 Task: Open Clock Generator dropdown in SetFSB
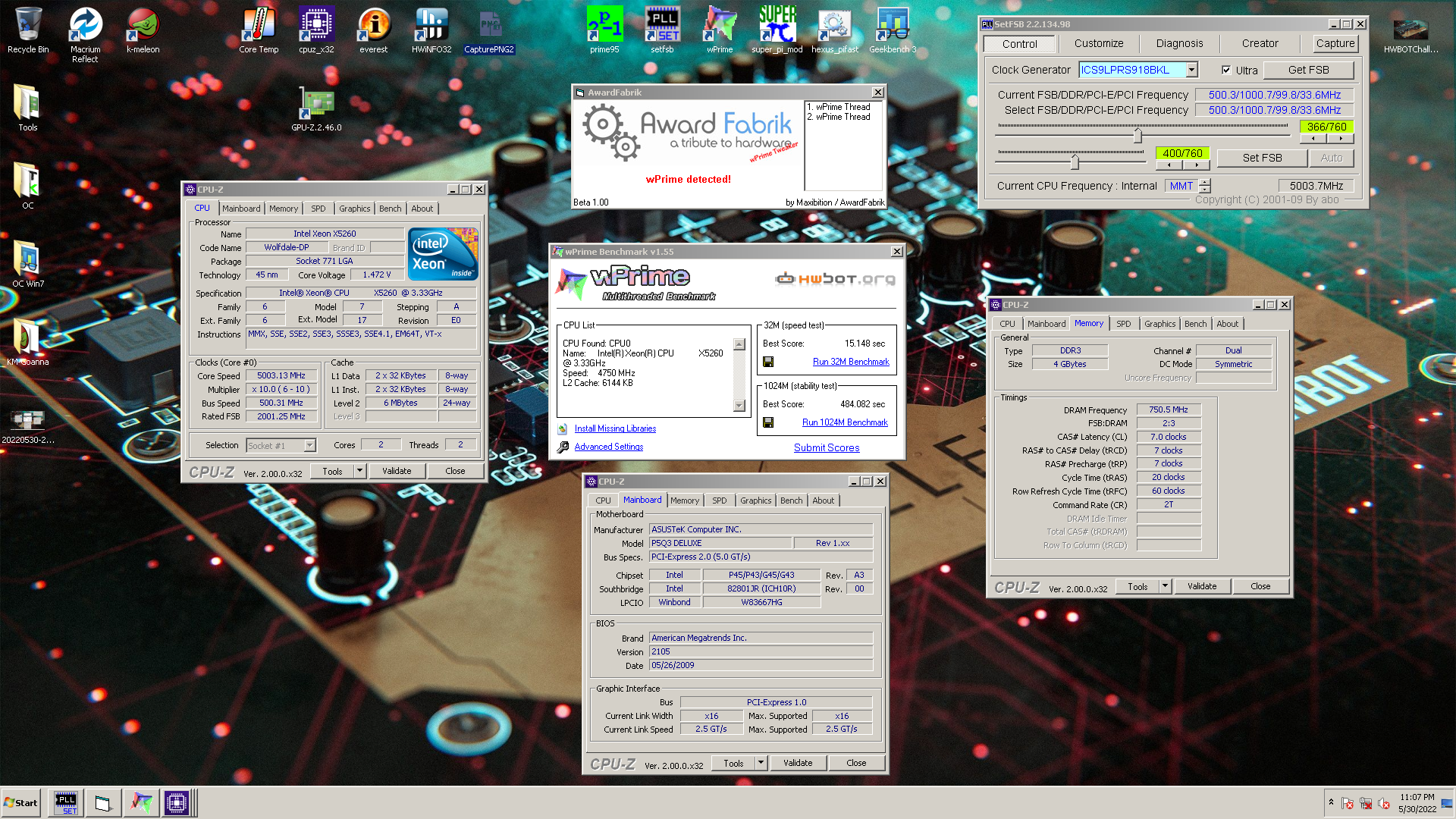(x=1192, y=70)
